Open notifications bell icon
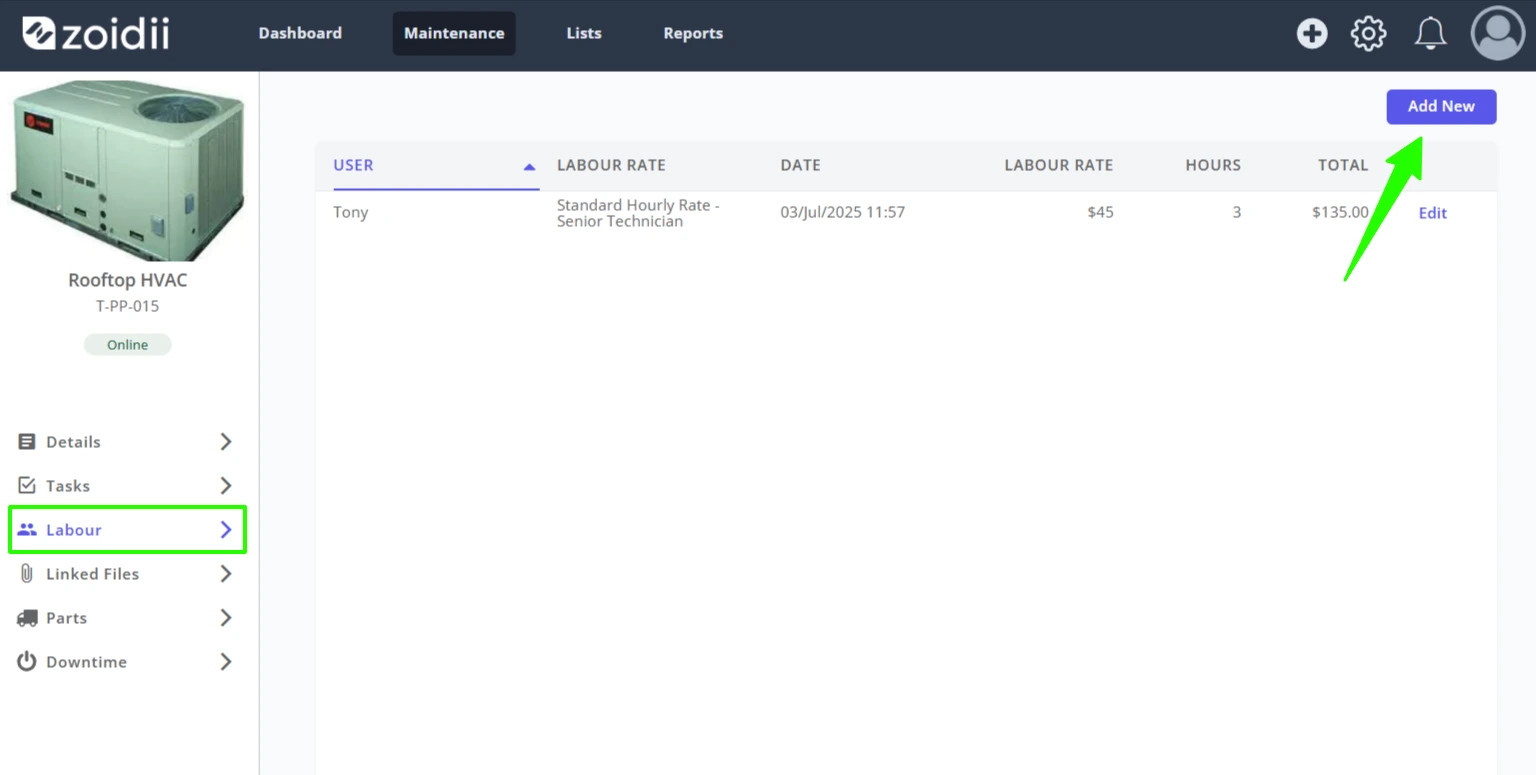Viewport: 1536px width, 775px height. click(1430, 33)
